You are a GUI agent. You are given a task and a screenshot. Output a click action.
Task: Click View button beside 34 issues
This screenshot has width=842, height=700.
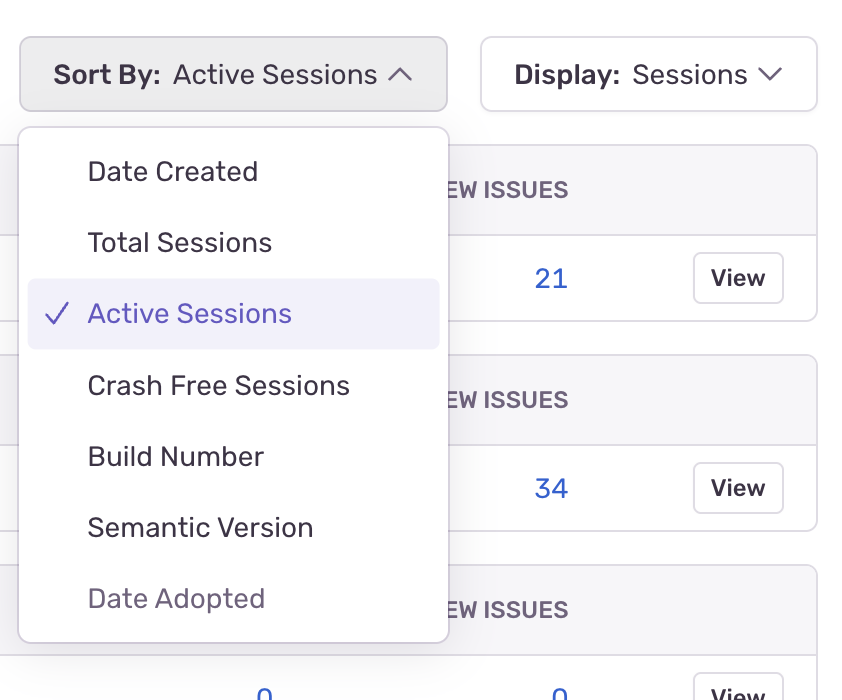coord(738,488)
